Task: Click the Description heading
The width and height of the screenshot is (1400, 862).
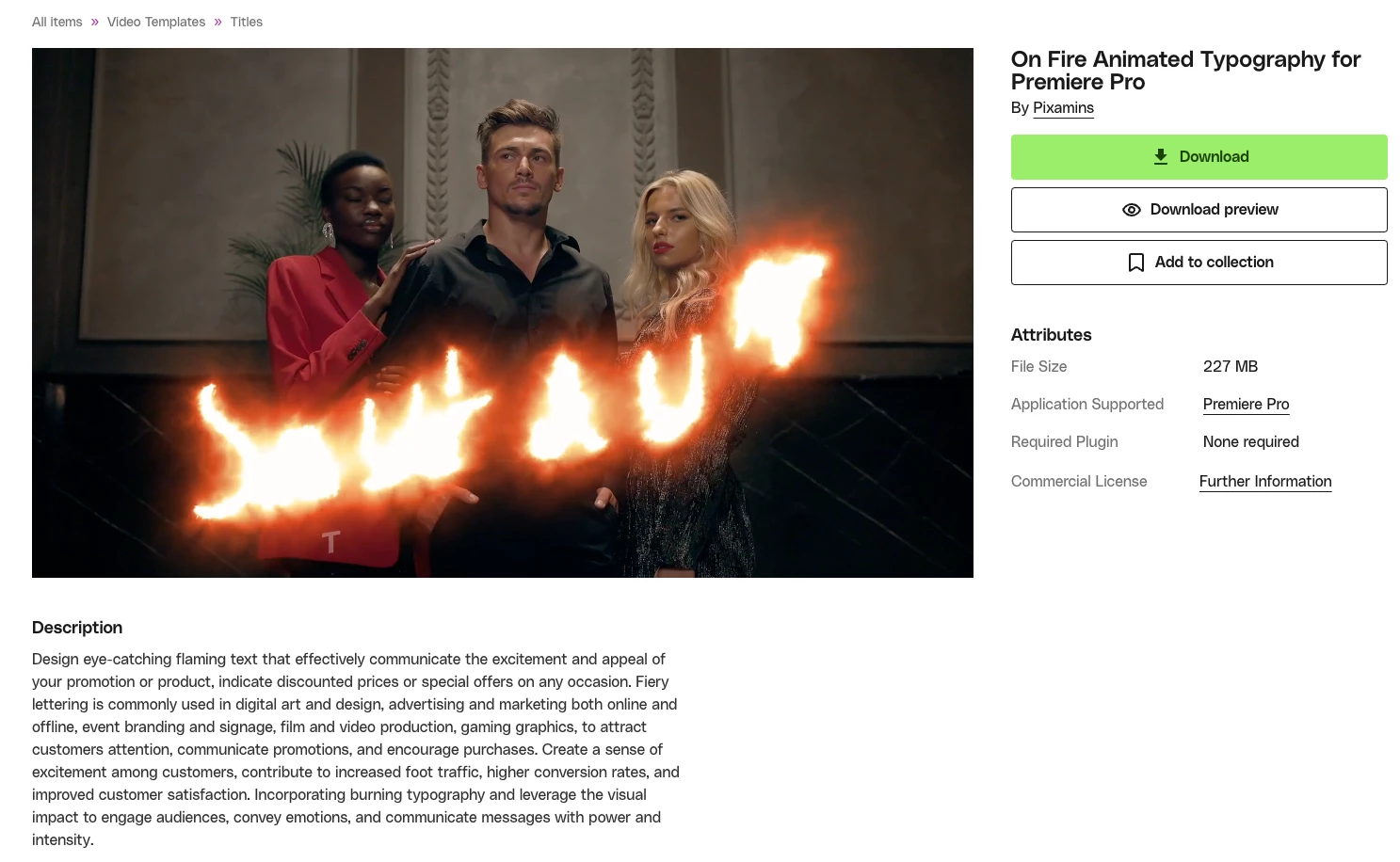Action: [77, 628]
